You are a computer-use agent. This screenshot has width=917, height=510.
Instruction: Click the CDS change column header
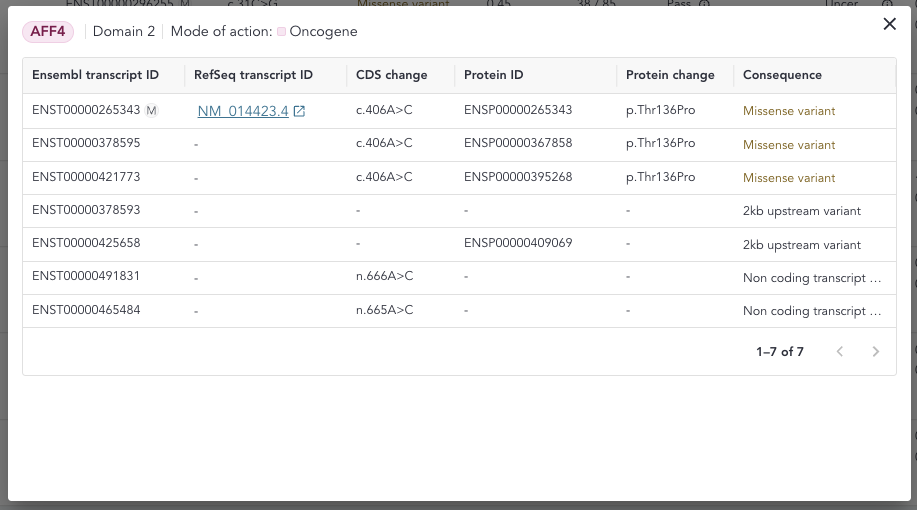(x=391, y=75)
